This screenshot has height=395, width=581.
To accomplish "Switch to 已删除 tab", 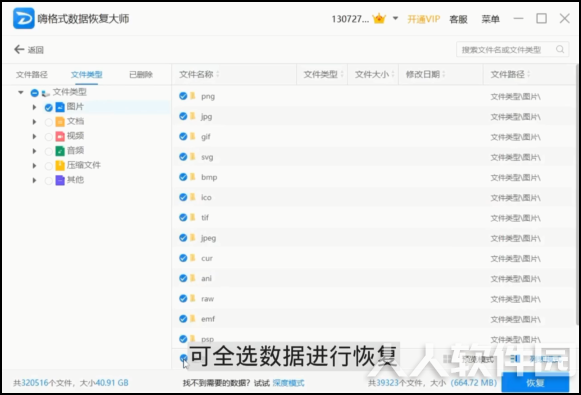I will coord(141,74).
